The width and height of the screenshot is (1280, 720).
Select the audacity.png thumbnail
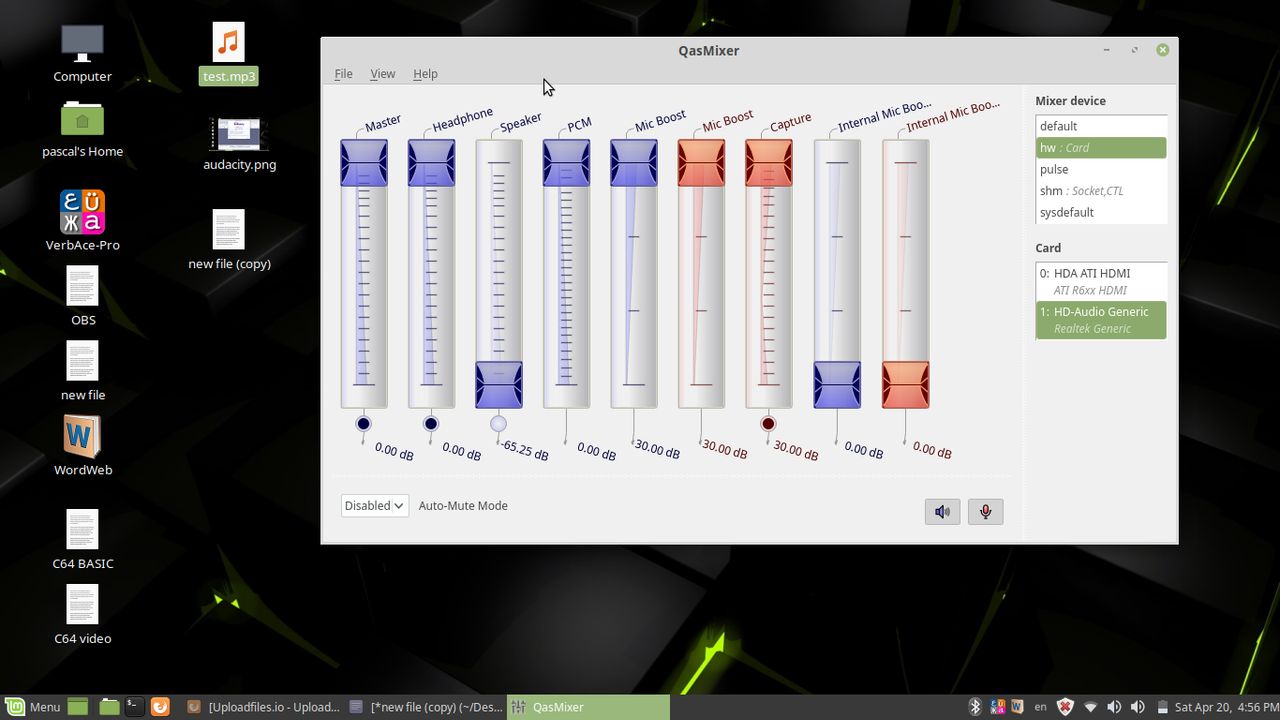coord(240,144)
